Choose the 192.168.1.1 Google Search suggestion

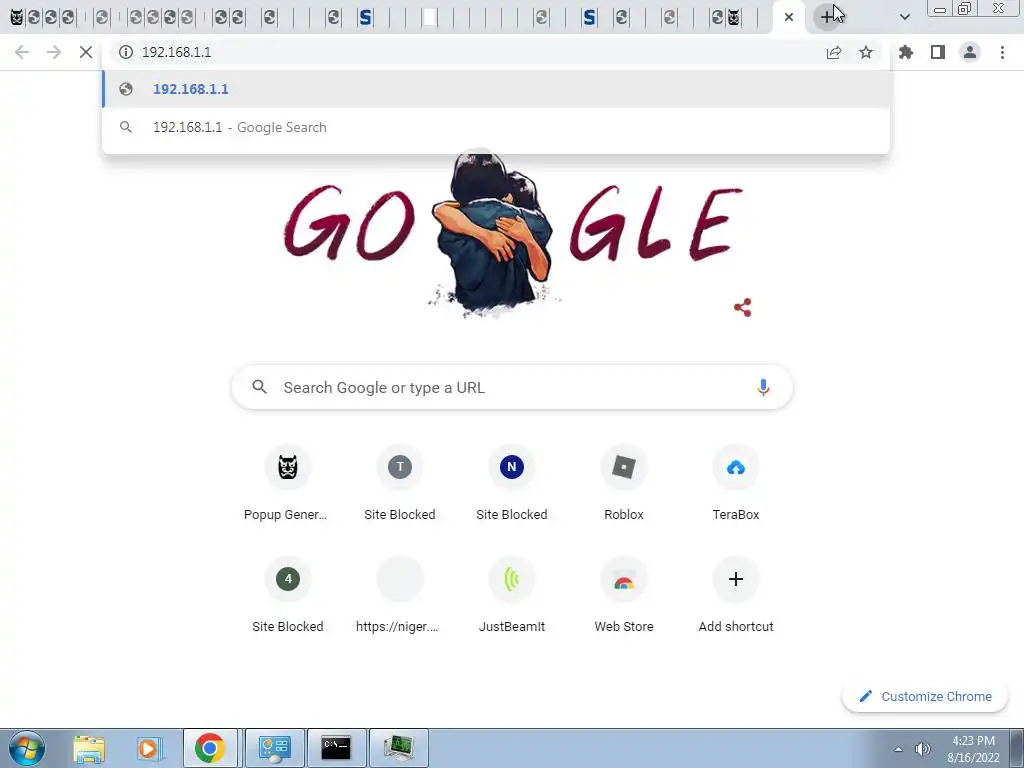point(496,127)
